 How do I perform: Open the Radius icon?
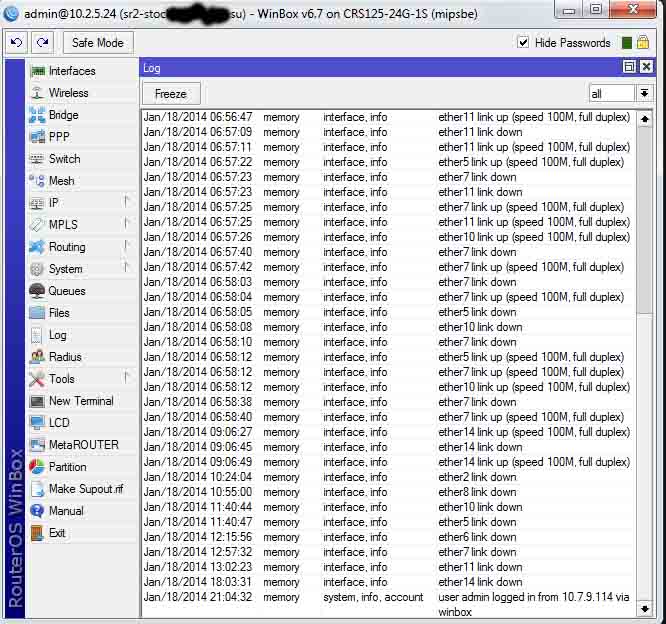(37, 357)
